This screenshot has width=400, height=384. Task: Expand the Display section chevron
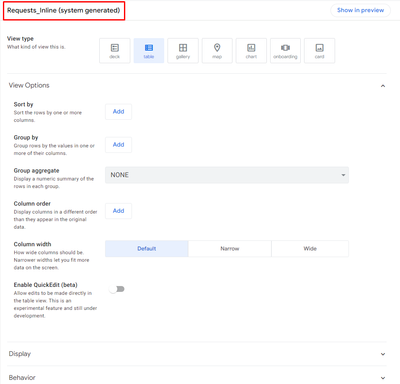383,354
